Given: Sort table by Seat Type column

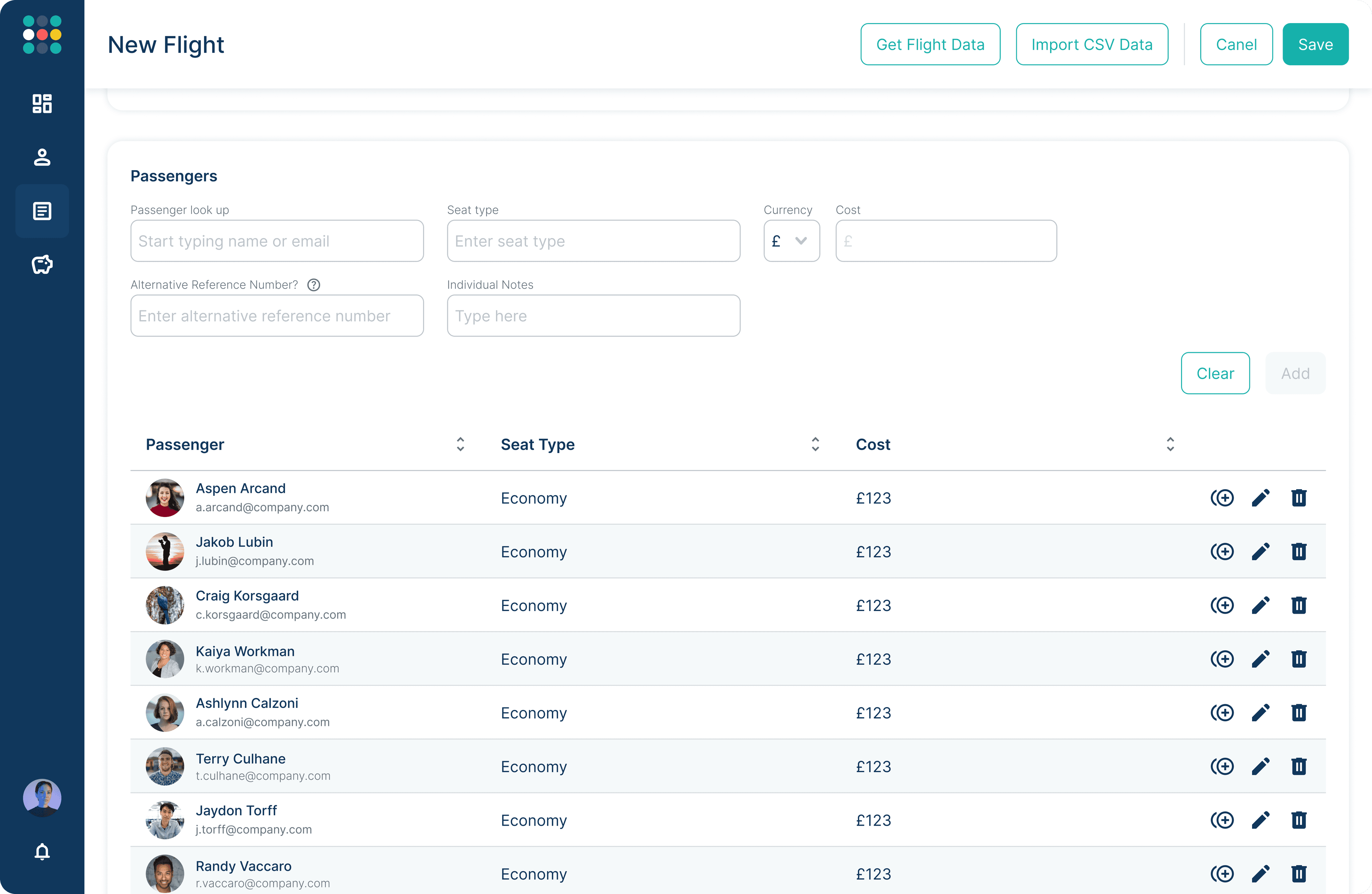Looking at the screenshot, I should click(x=815, y=444).
